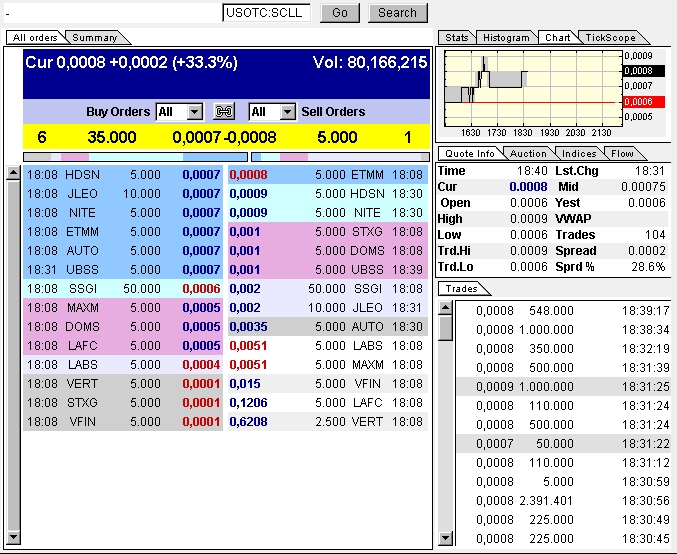Select the UBSS buy order at 18:31

123,269
